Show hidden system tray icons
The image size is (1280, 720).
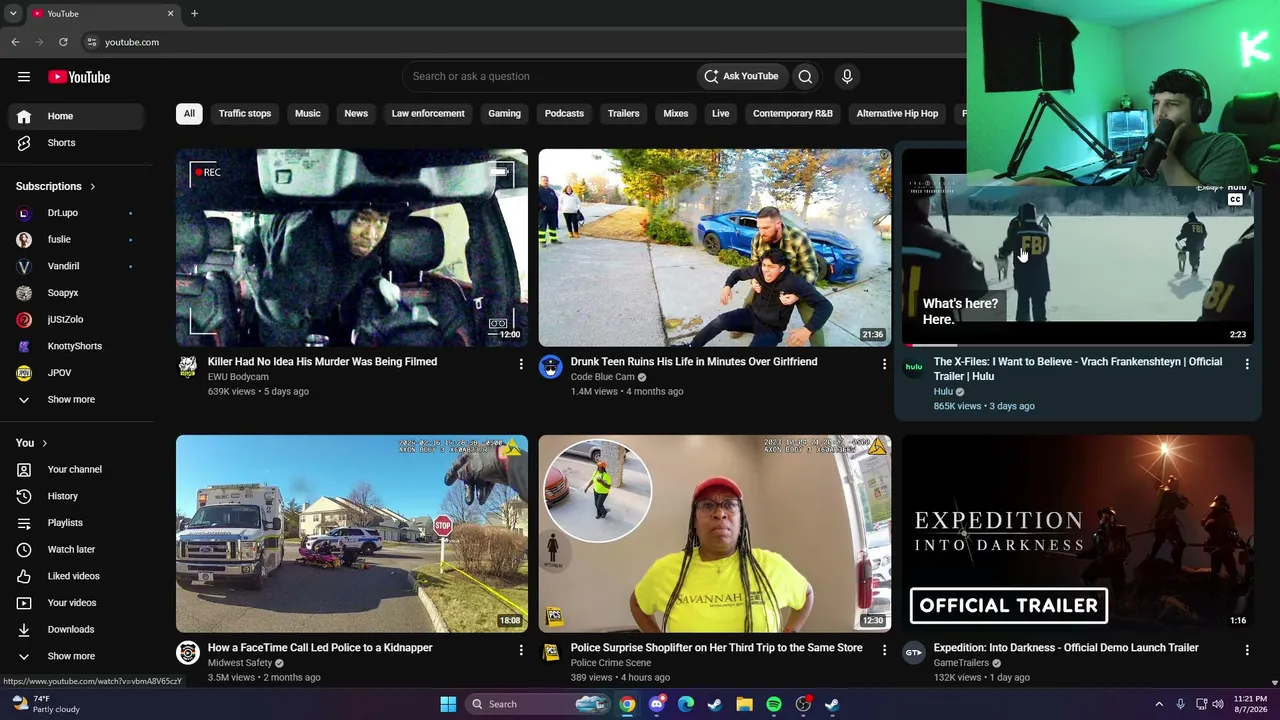click(x=1159, y=704)
